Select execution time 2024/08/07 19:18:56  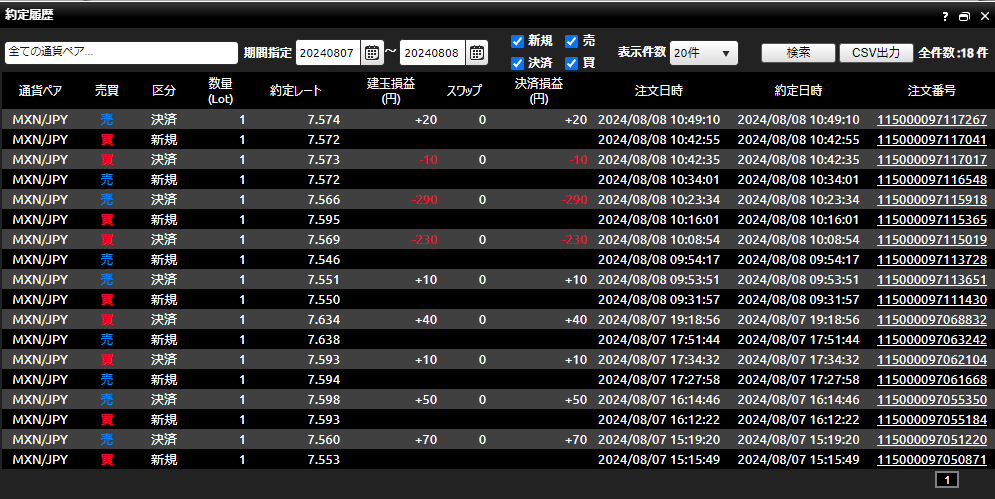pos(798,319)
